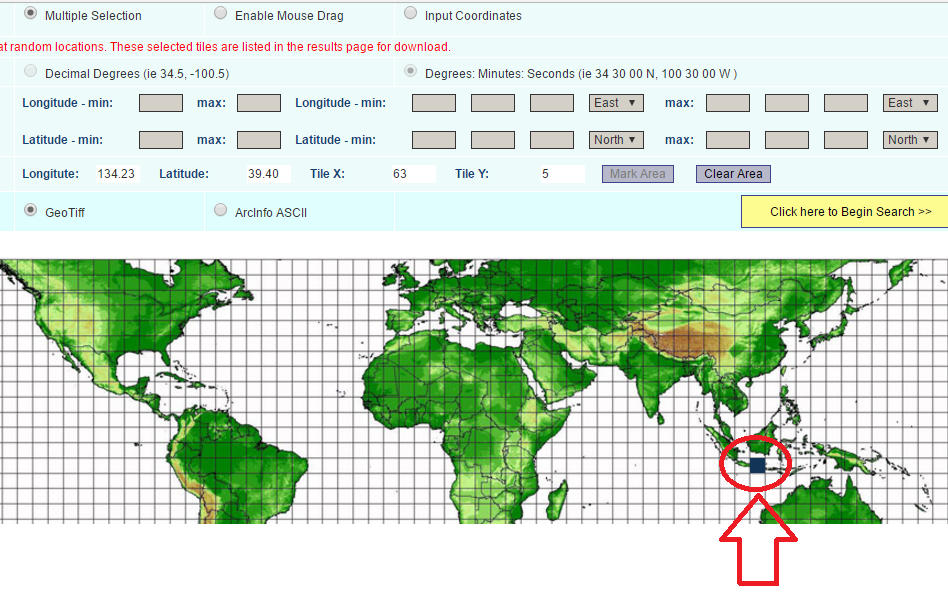Choose "Decimal Degrees" coordinate format
Viewport: 948px width, 596px height.
(31, 72)
